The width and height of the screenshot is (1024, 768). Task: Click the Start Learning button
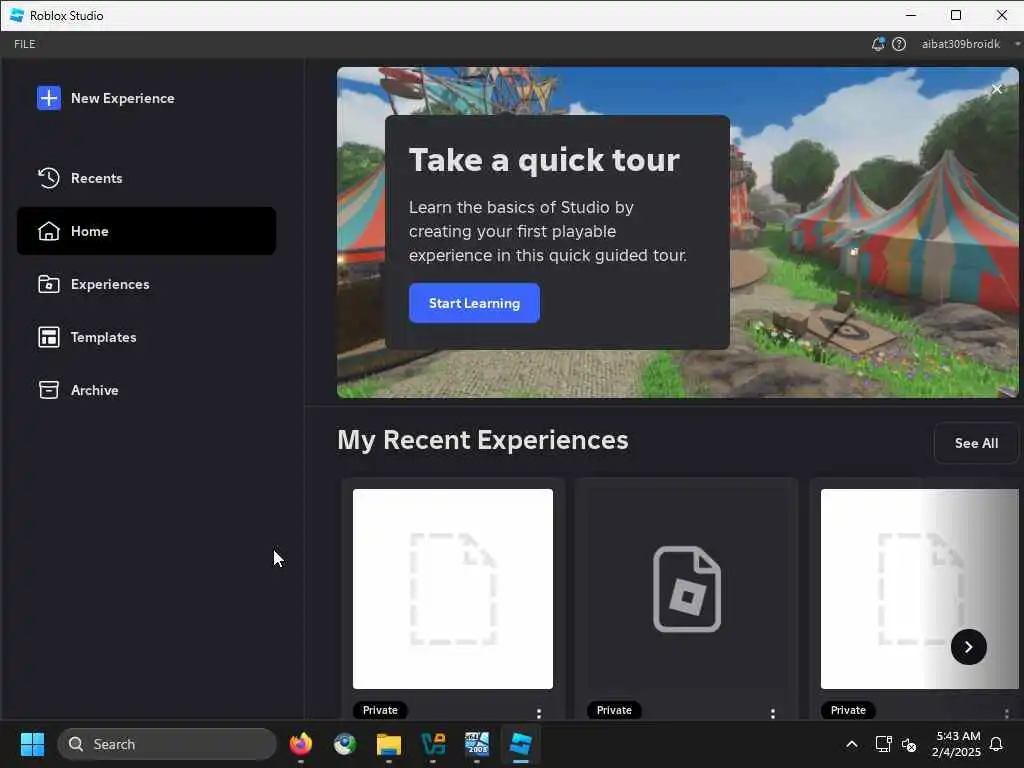pos(474,303)
